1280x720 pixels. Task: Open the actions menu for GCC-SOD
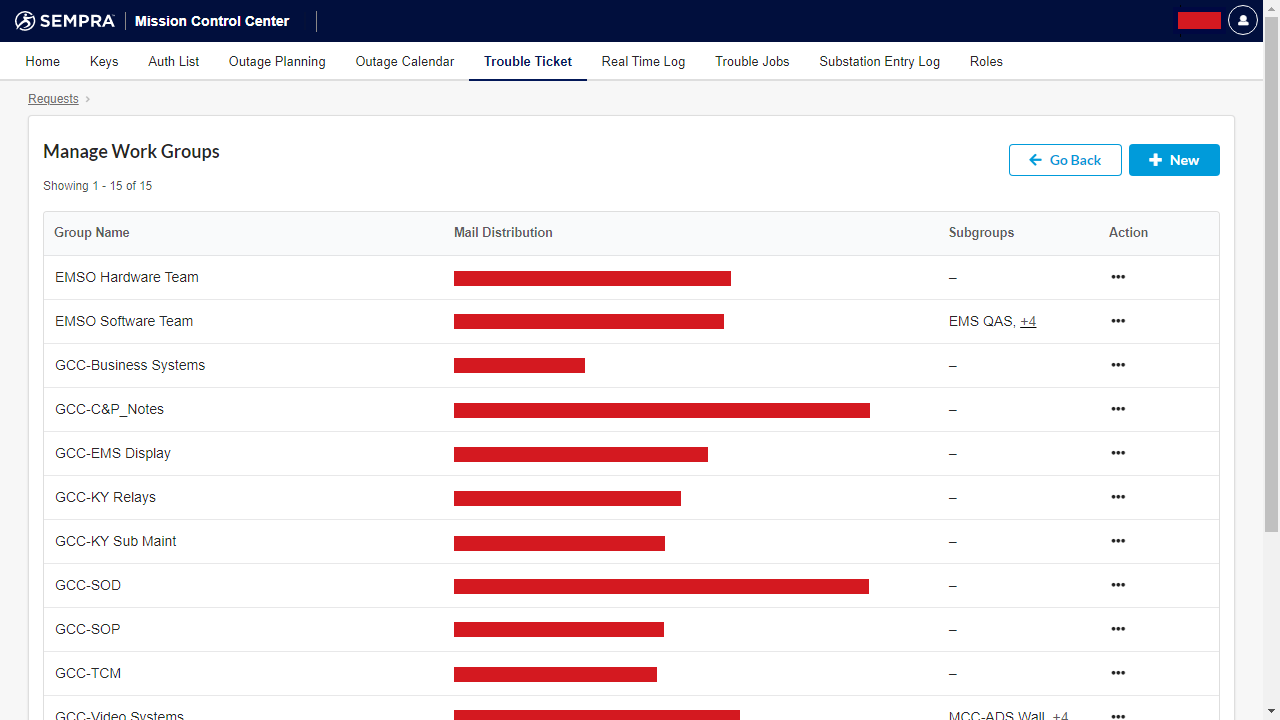[1118, 585]
